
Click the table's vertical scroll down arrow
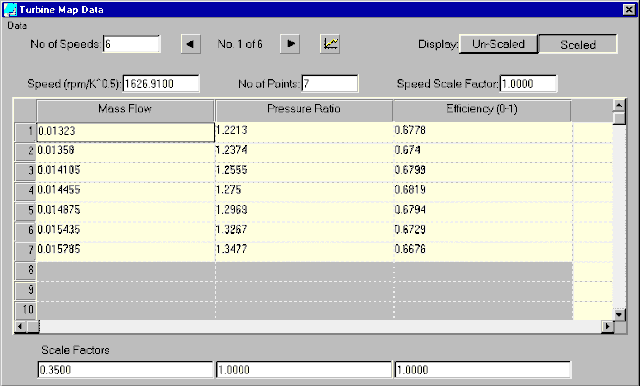[x=619, y=314]
